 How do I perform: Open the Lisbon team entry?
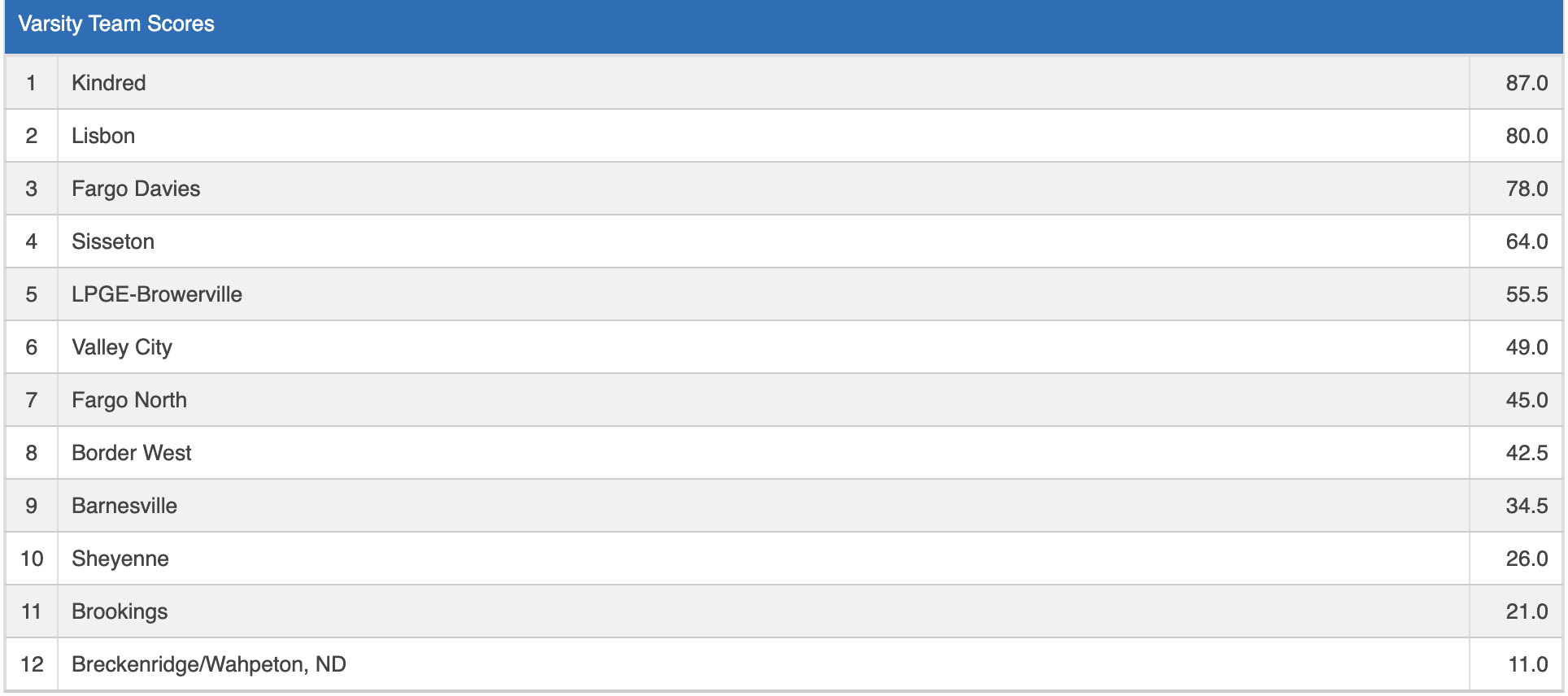[x=103, y=136]
